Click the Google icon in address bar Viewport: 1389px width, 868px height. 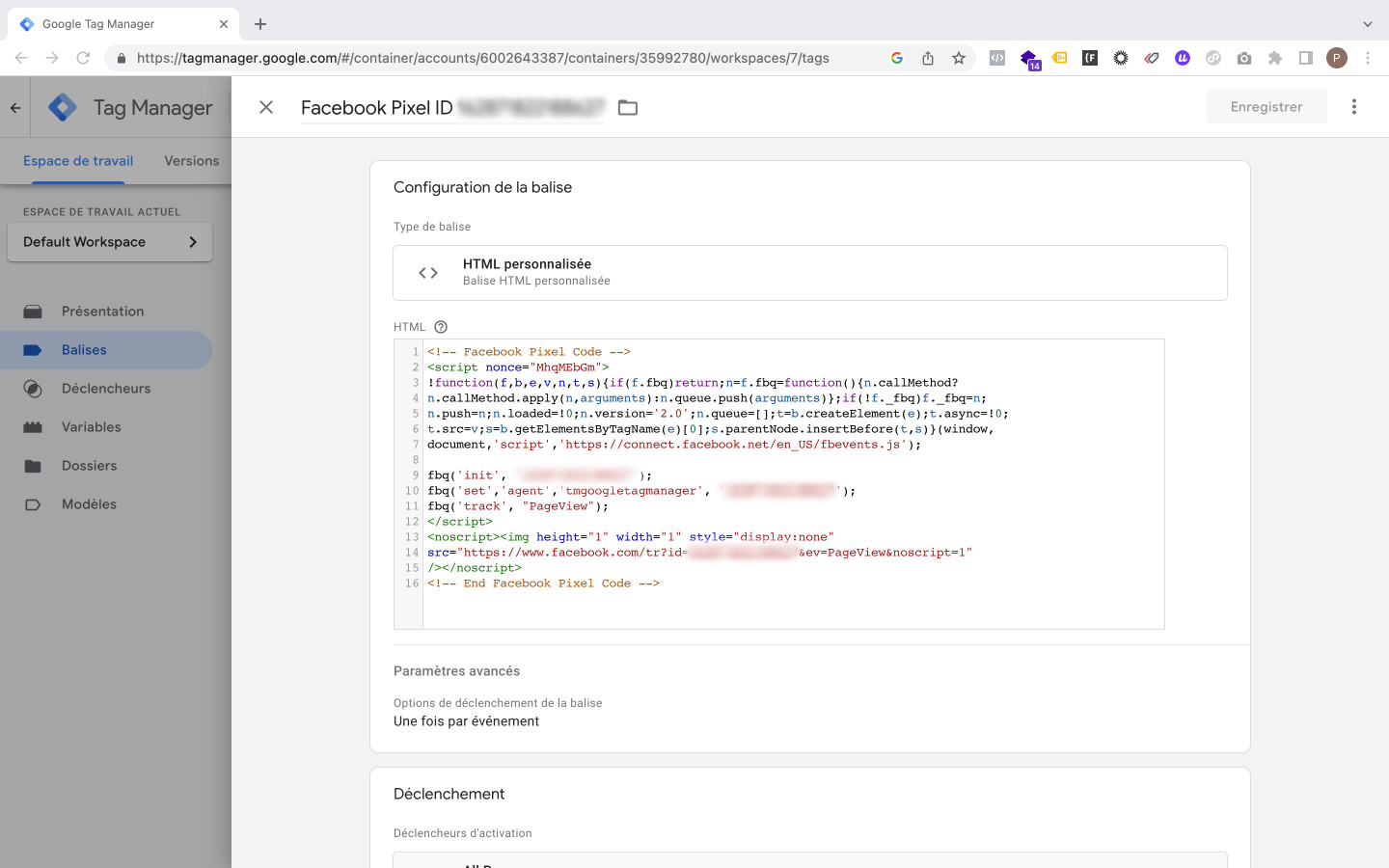click(897, 58)
